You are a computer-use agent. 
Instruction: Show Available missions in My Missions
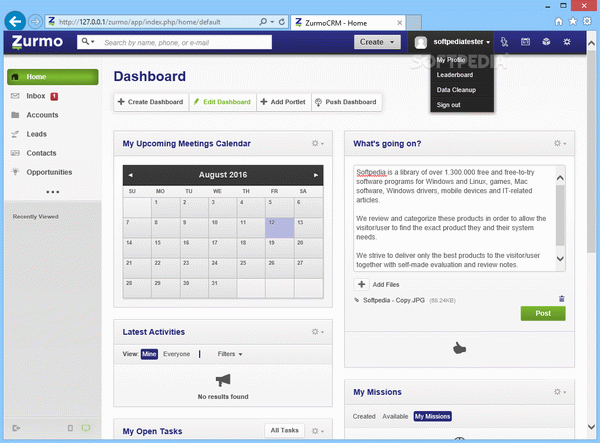click(395, 416)
